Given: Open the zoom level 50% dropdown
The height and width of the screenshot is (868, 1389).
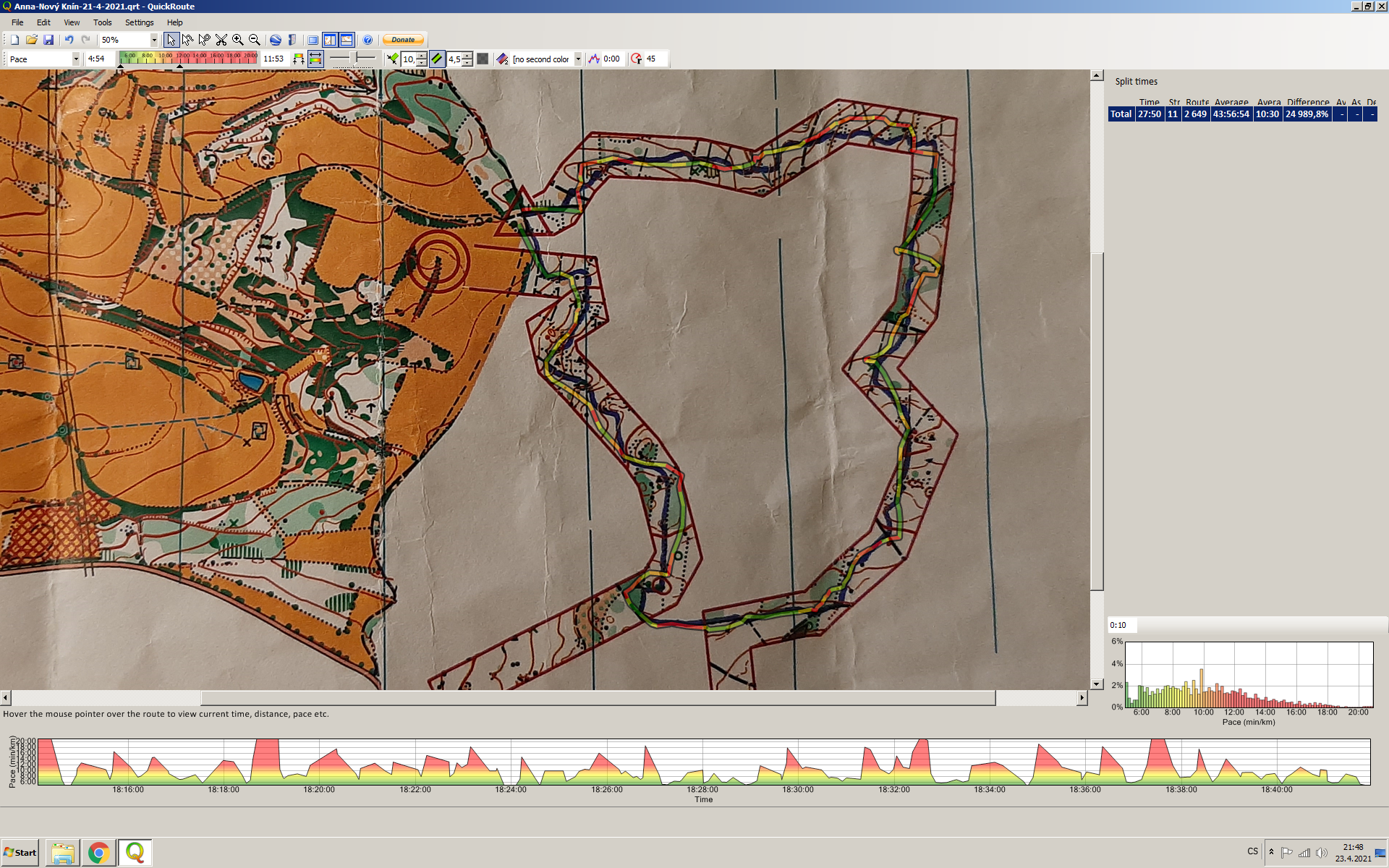Looking at the screenshot, I should 153,41.
